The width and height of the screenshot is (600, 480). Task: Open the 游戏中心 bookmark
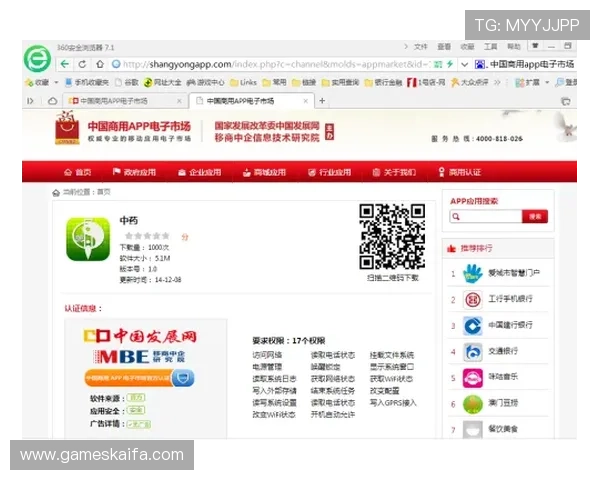(x=205, y=82)
